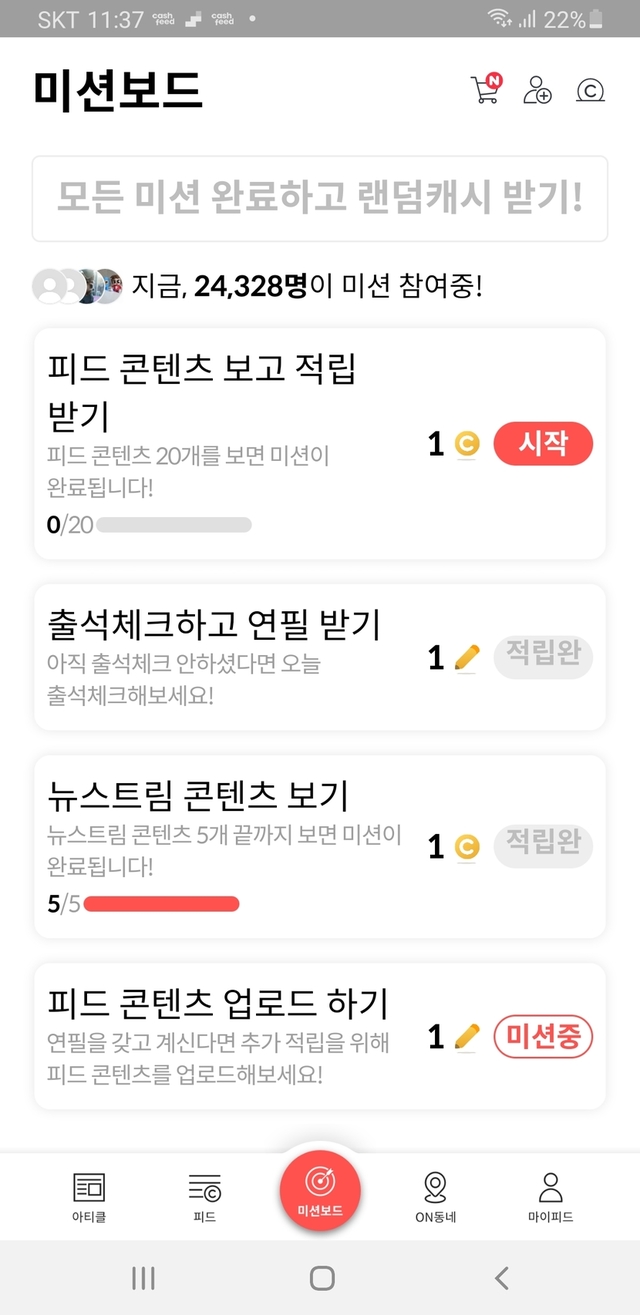Viewport: 640px width, 1315px height.
Task: Open the 아티클 tab
Action: (88, 1197)
